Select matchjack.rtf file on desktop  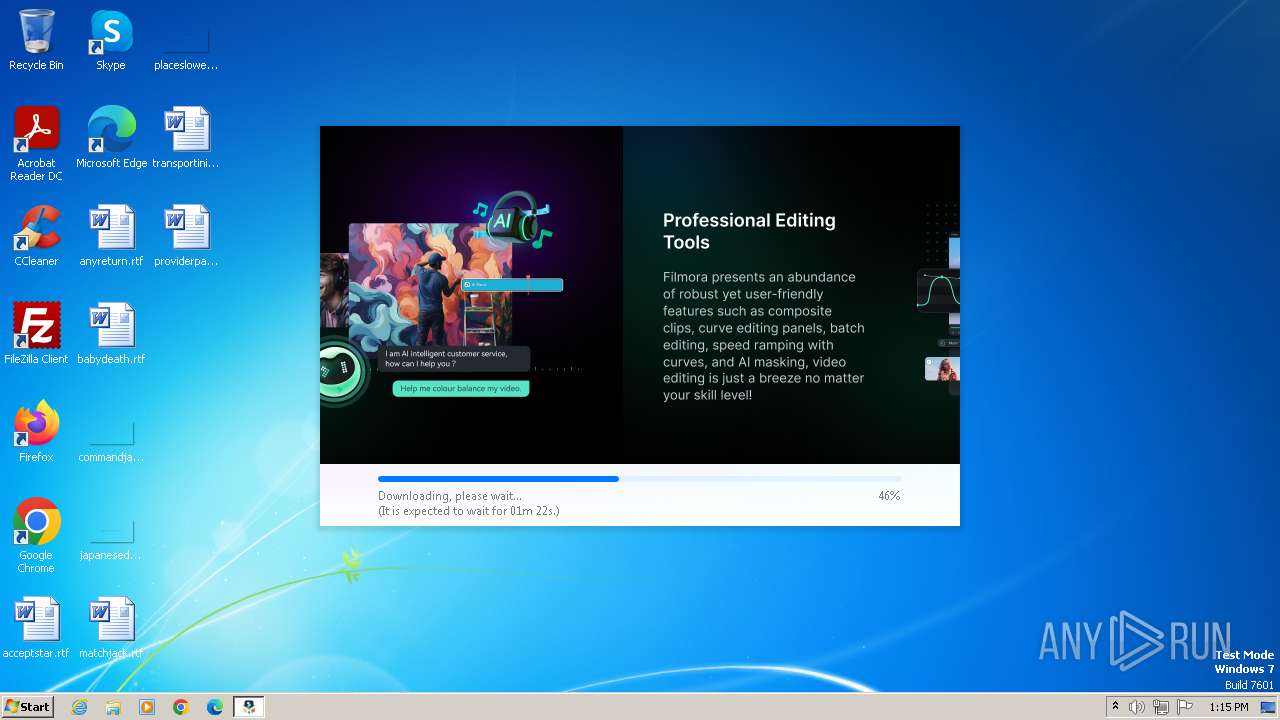111,628
